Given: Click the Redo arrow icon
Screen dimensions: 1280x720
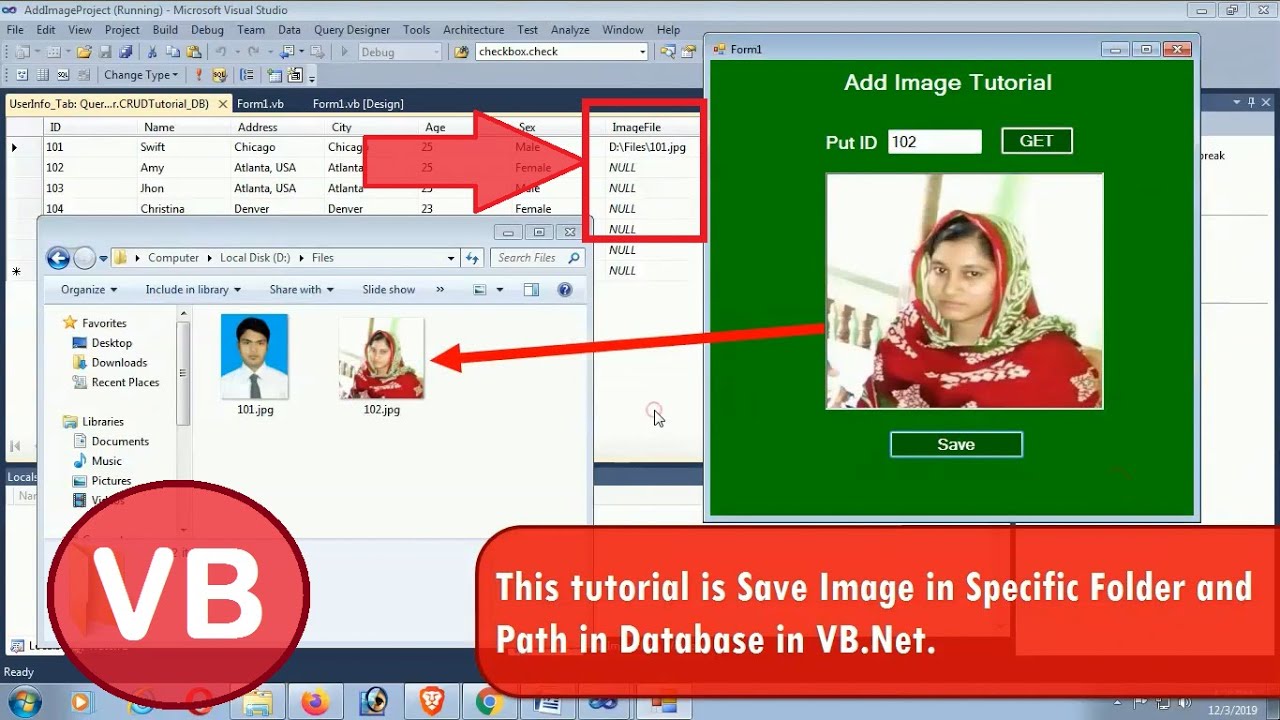Looking at the screenshot, I should tap(253, 51).
